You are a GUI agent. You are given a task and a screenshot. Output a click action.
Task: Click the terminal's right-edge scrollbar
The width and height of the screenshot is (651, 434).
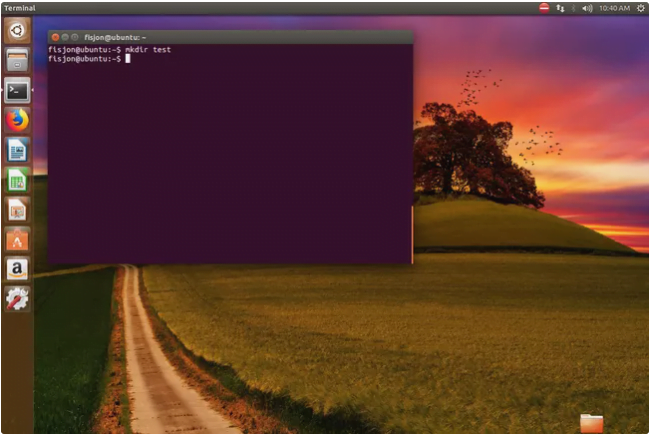tap(412, 235)
